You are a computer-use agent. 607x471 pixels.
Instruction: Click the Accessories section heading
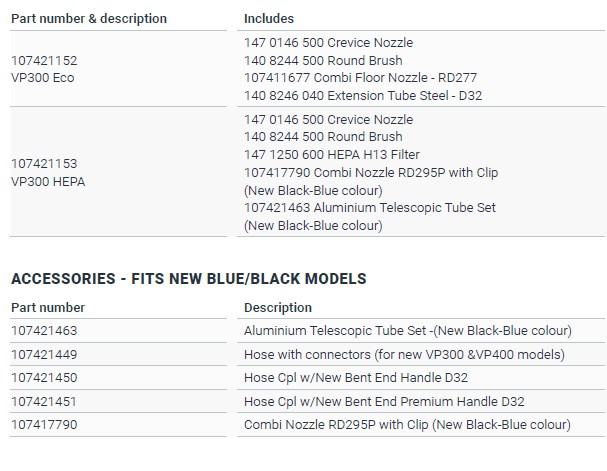189,279
